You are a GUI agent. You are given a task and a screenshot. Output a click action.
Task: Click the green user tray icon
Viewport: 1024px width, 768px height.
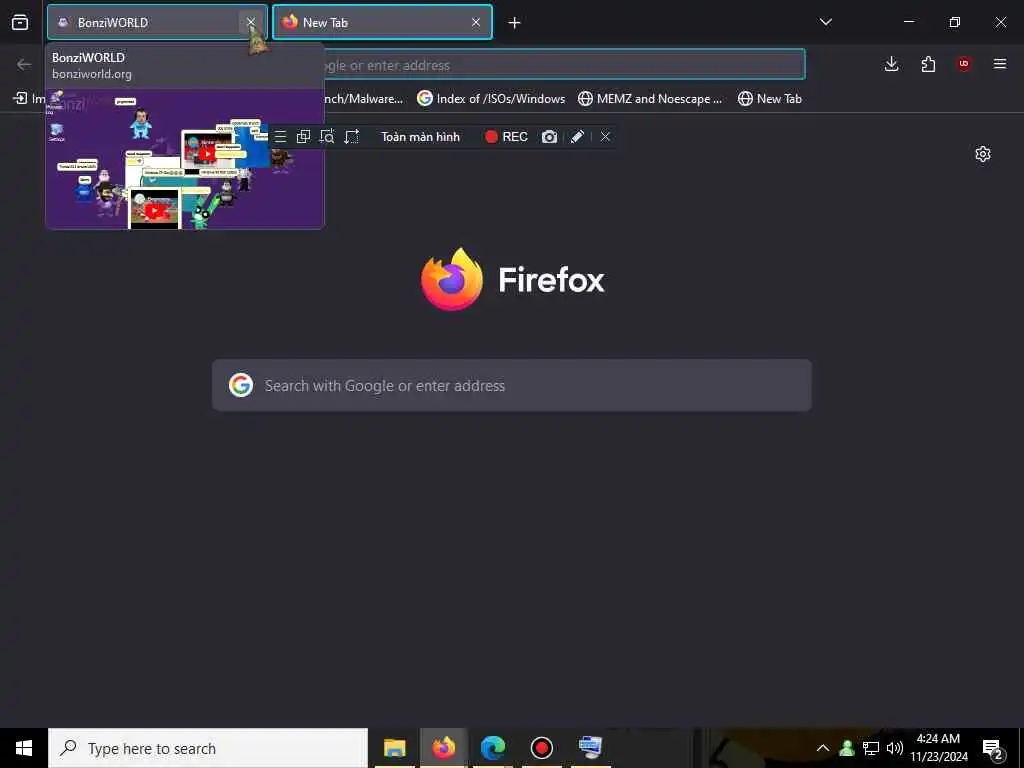tap(847, 748)
